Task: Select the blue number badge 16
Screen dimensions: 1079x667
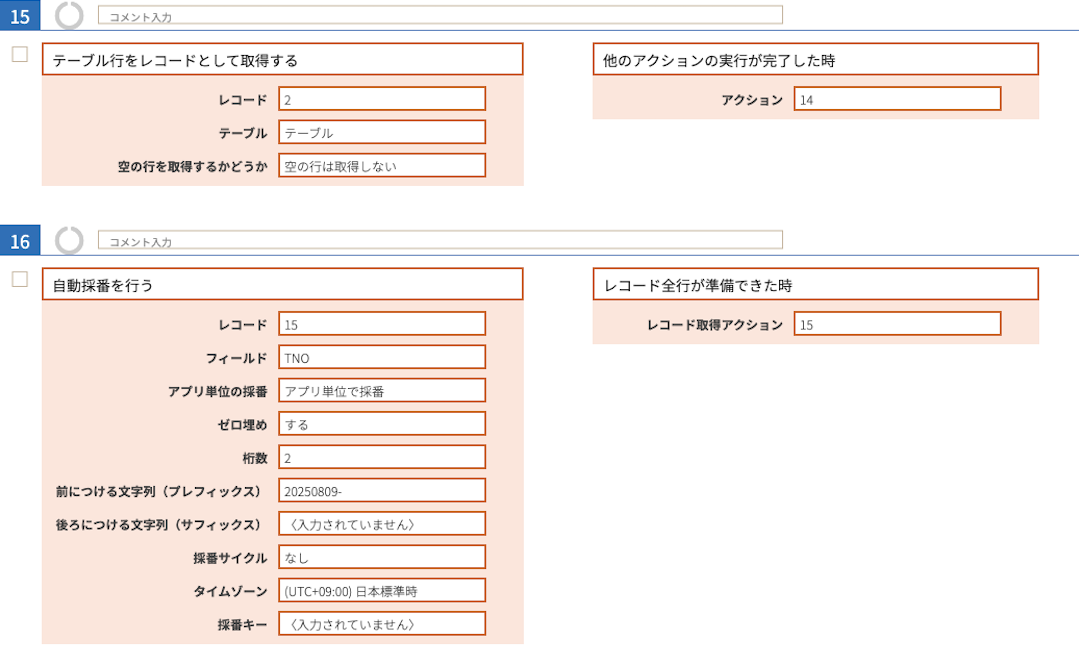Action: point(20,240)
